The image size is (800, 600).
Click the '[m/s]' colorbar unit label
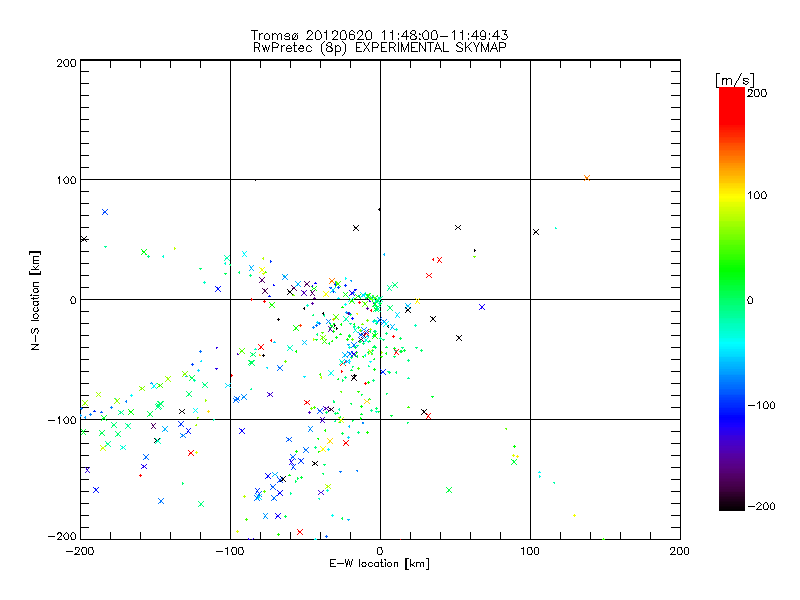tap(734, 80)
